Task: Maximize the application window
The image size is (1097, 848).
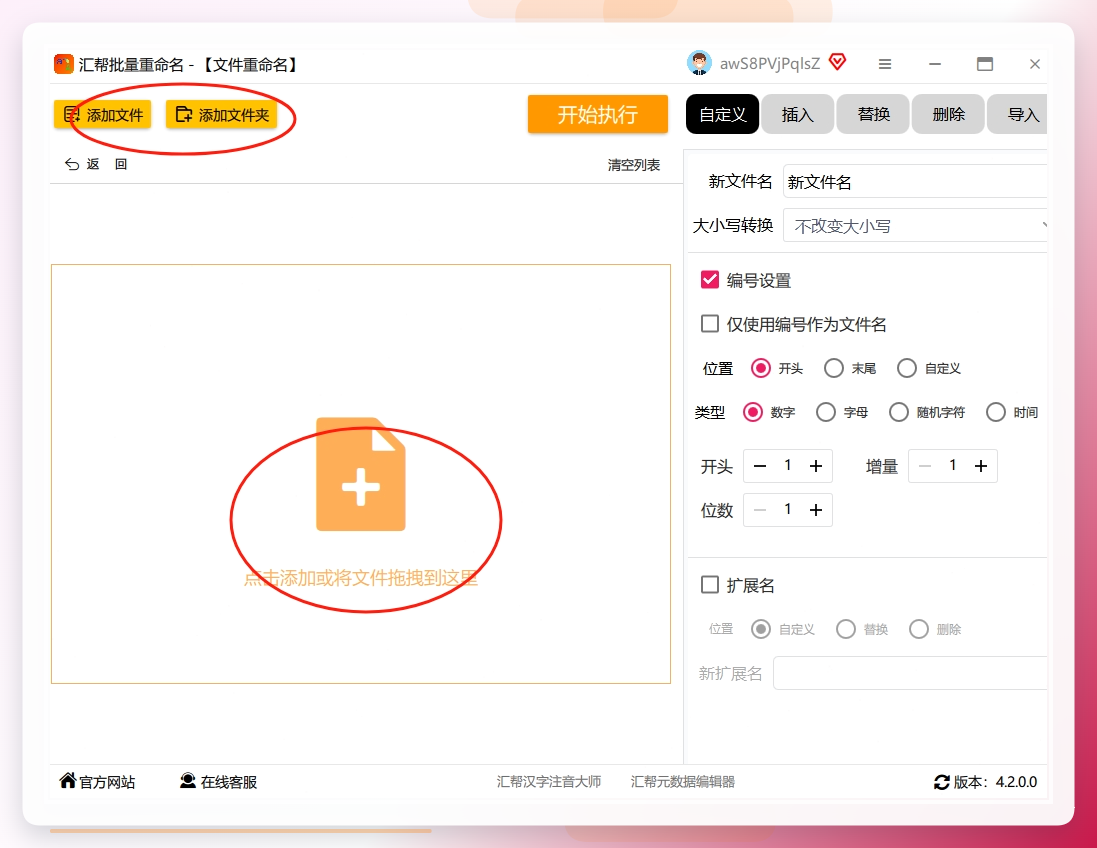Action: coord(985,64)
